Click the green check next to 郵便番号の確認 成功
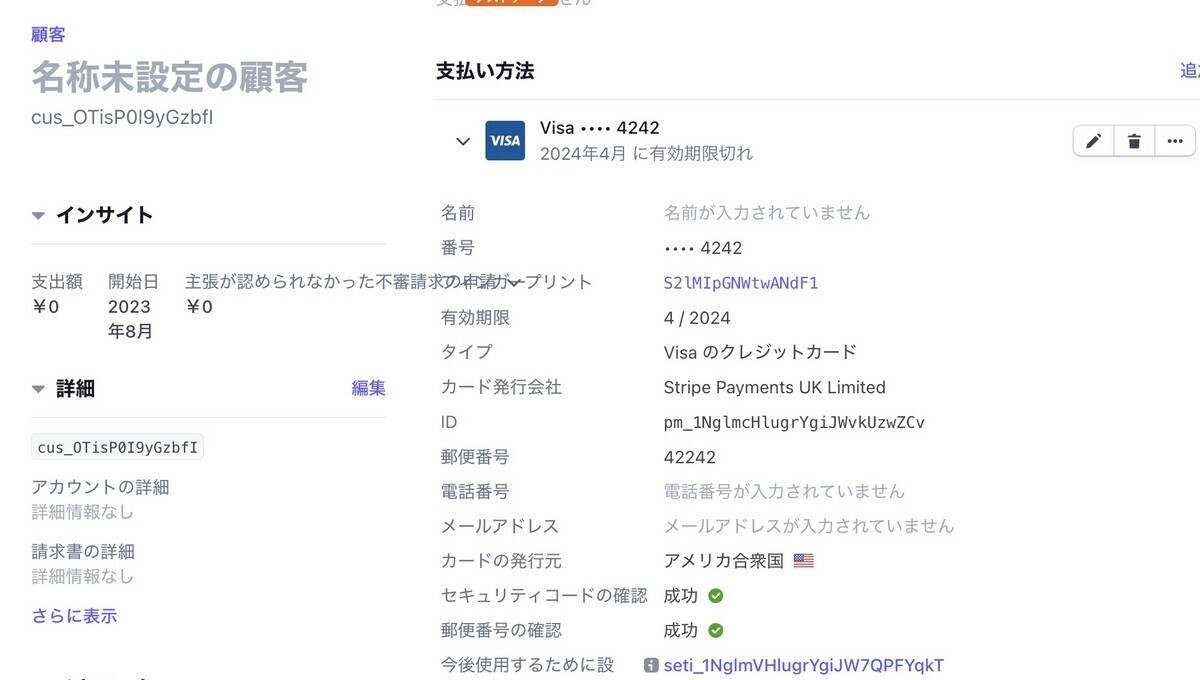Viewport: 1200px width, 680px height. [716, 631]
